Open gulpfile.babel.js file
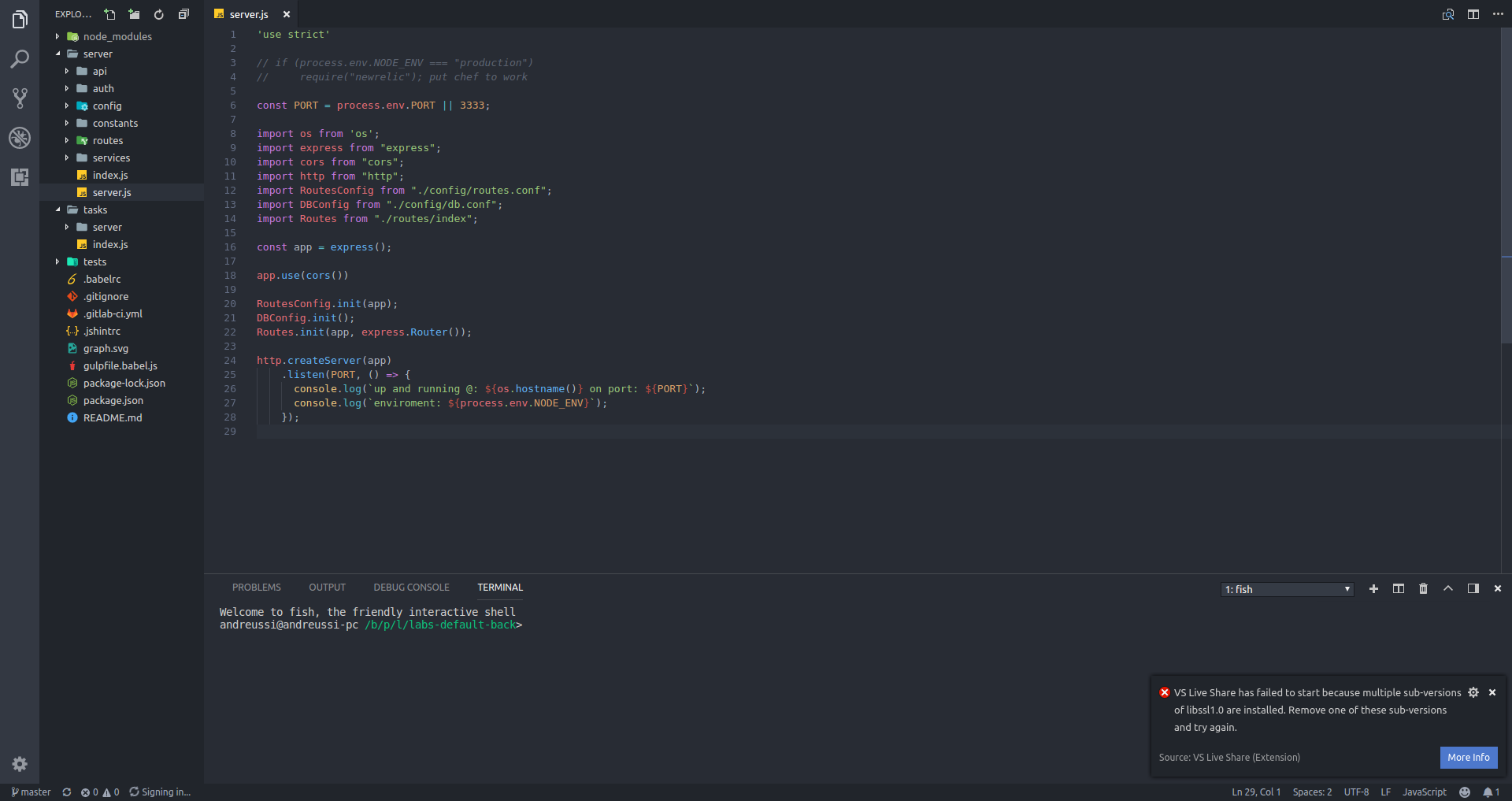 (122, 365)
